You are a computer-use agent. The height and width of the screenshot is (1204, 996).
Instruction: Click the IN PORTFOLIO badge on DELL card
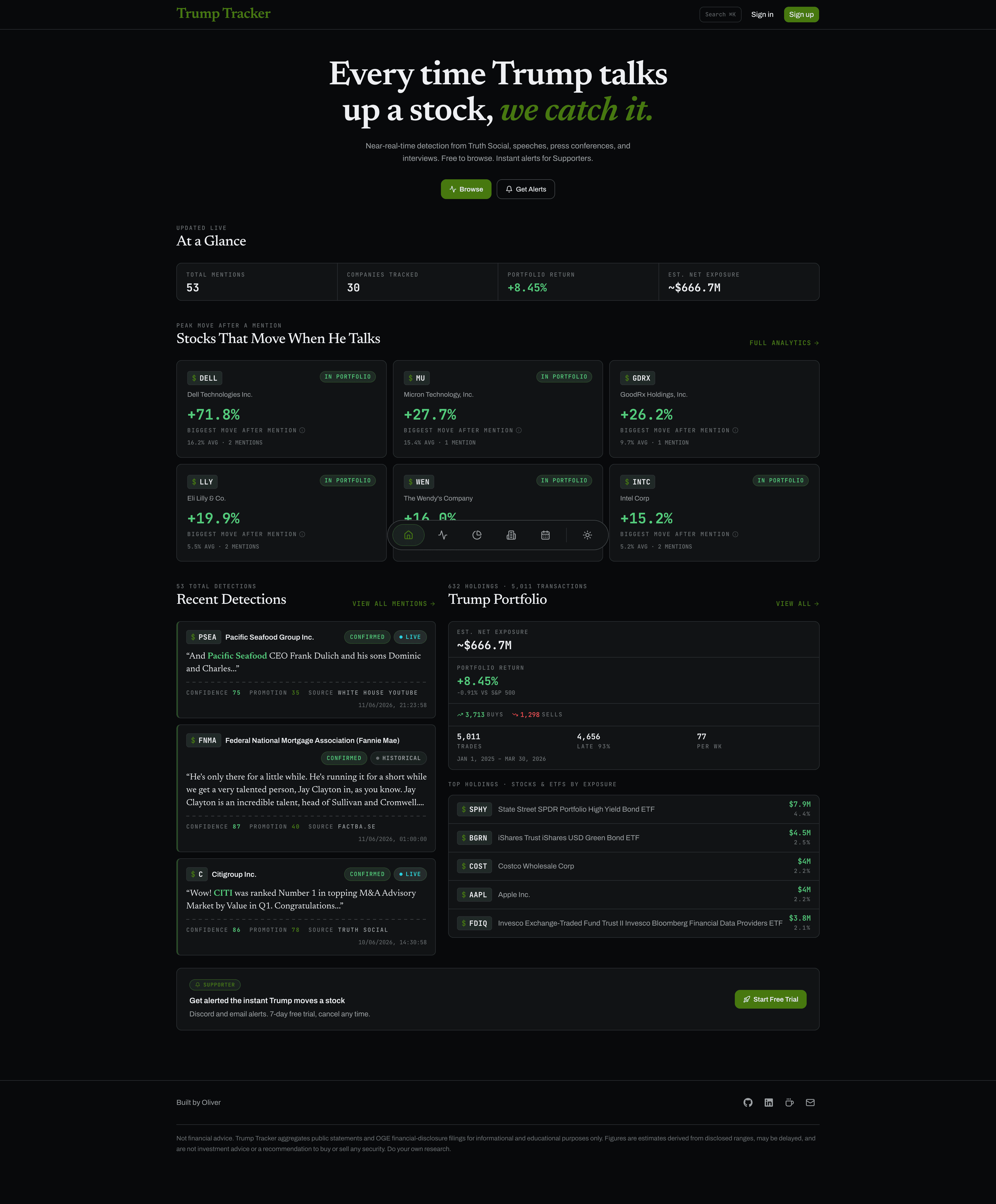347,377
